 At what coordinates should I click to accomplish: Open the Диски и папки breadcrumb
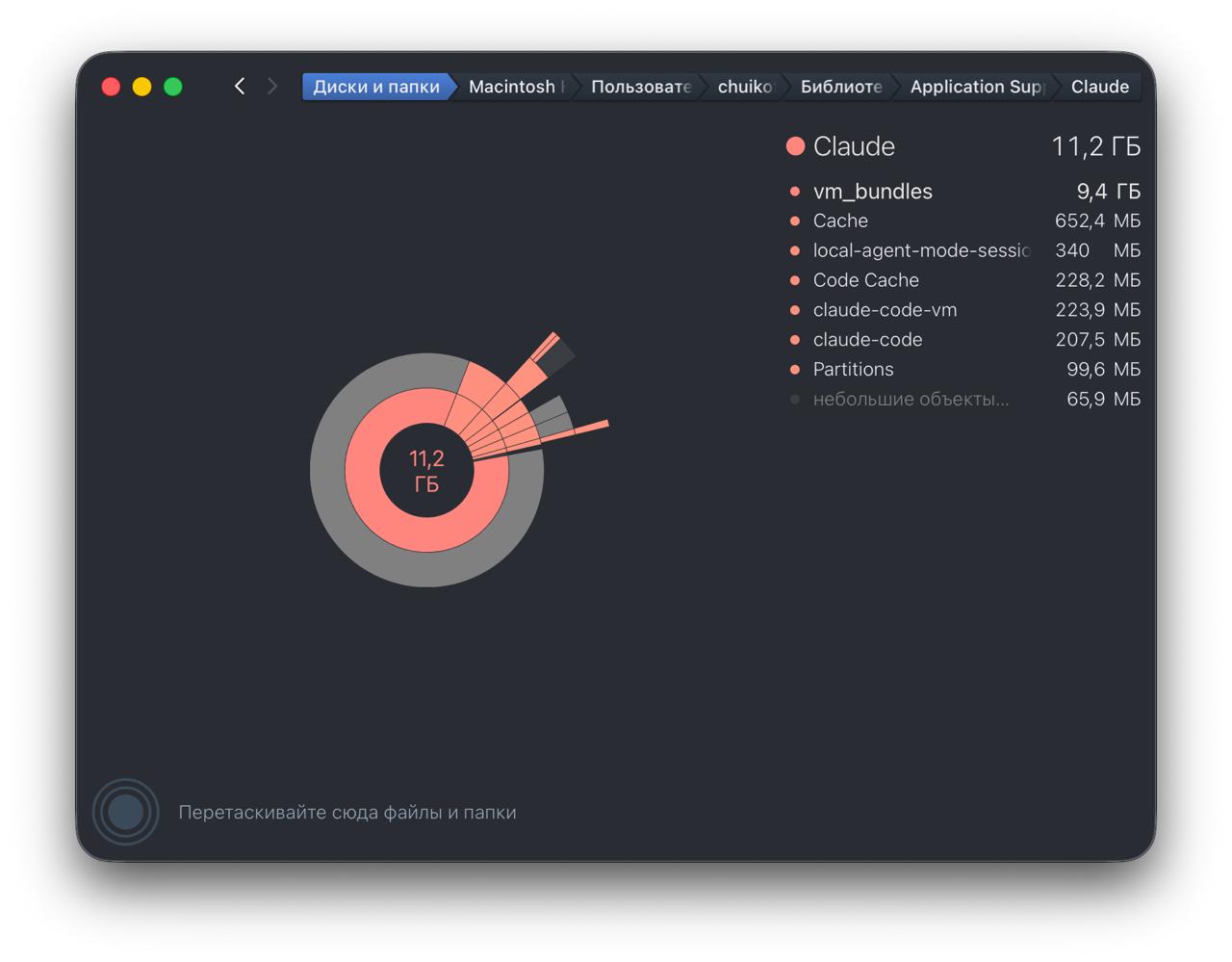pyautogui.click(x=376, y=87)
